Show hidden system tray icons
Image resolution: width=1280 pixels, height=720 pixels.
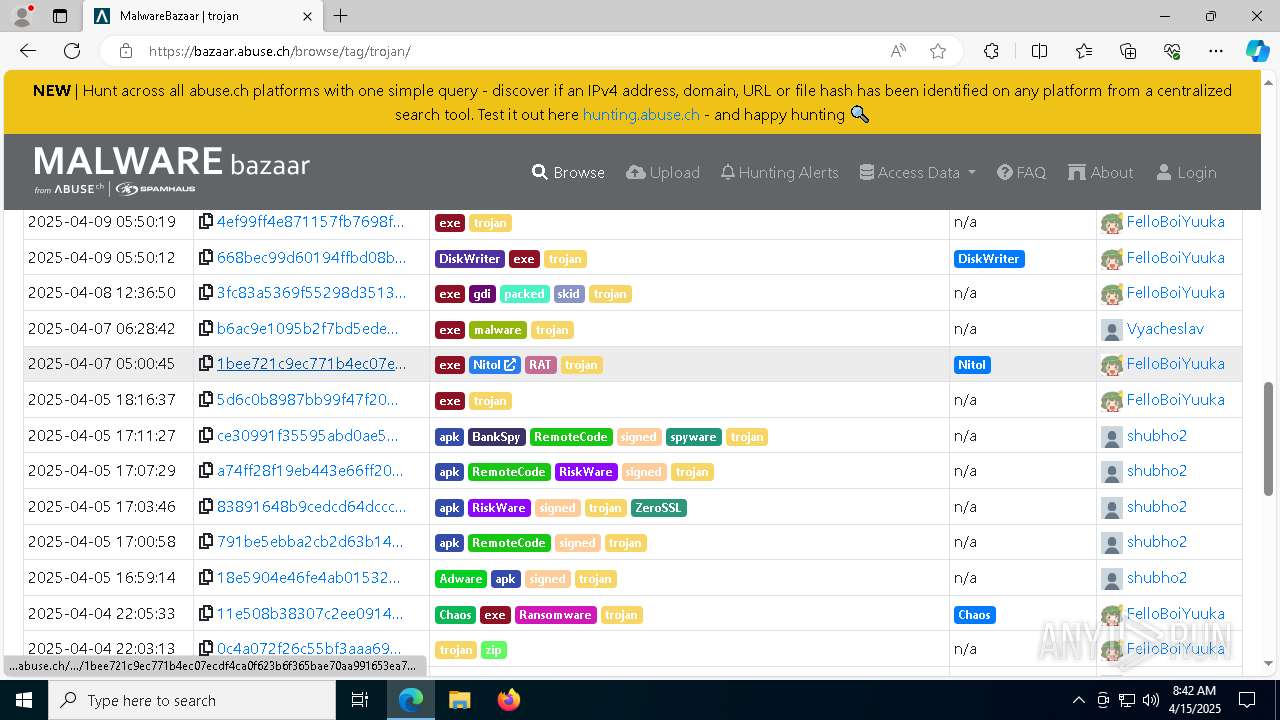coord(1078,700)
